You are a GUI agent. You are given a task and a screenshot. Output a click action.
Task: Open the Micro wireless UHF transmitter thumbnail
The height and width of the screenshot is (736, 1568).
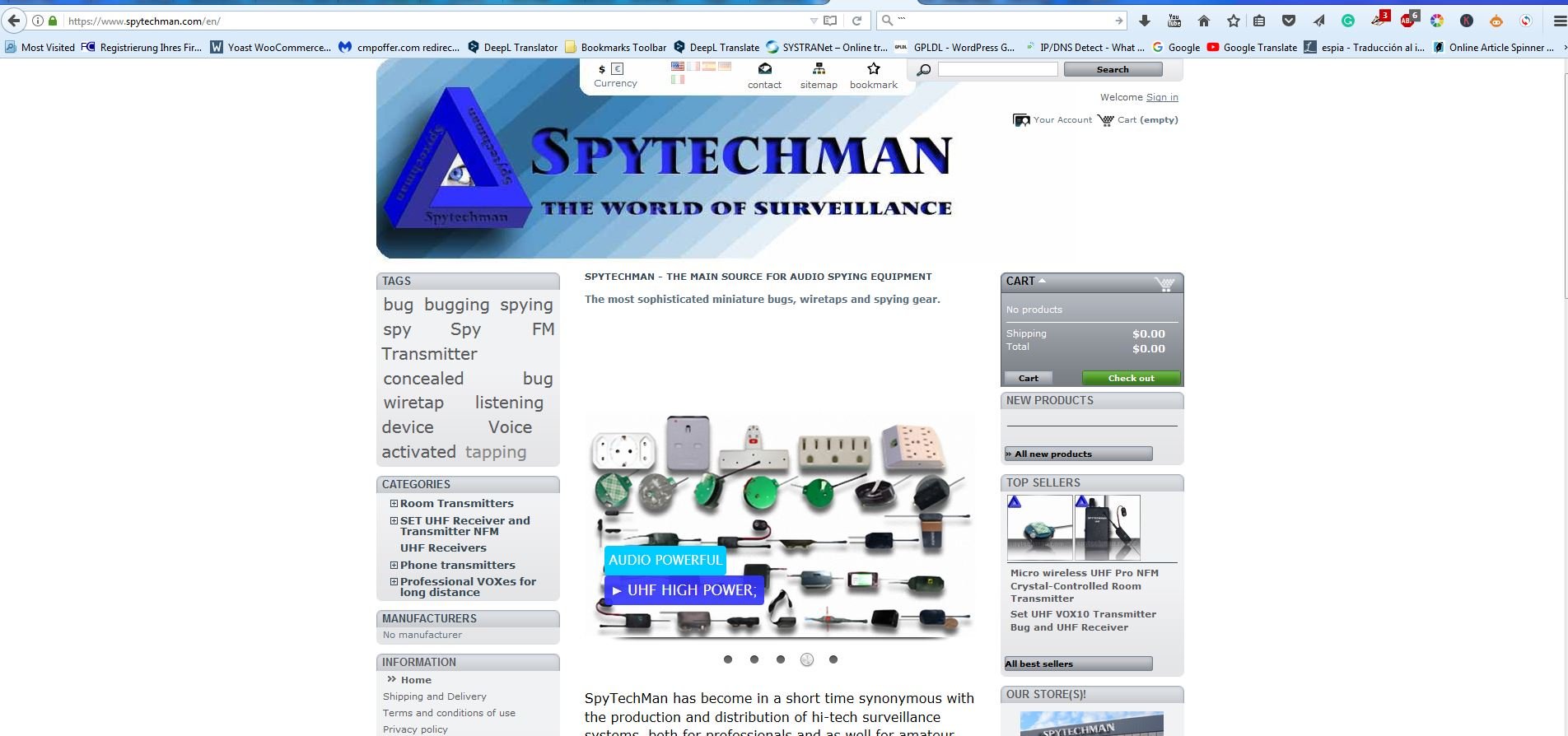tap(1040, 528)
